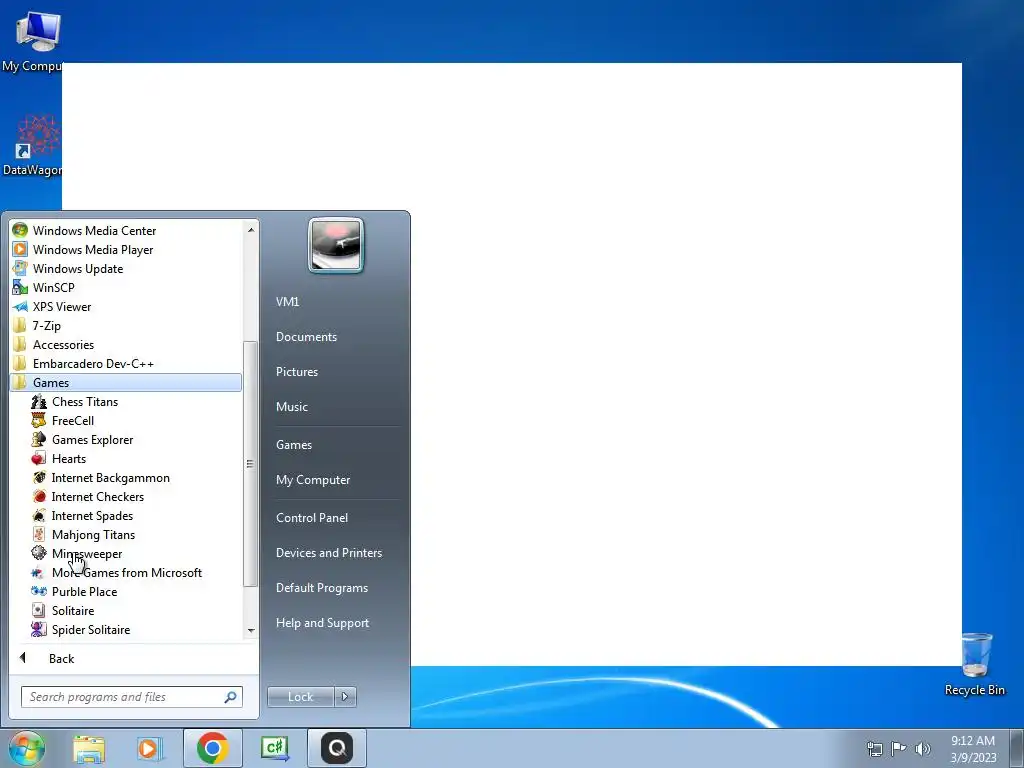This screenshot has width=1024, height=768.
Task: Open More Games from Microsoft
Action: point(125,572)
